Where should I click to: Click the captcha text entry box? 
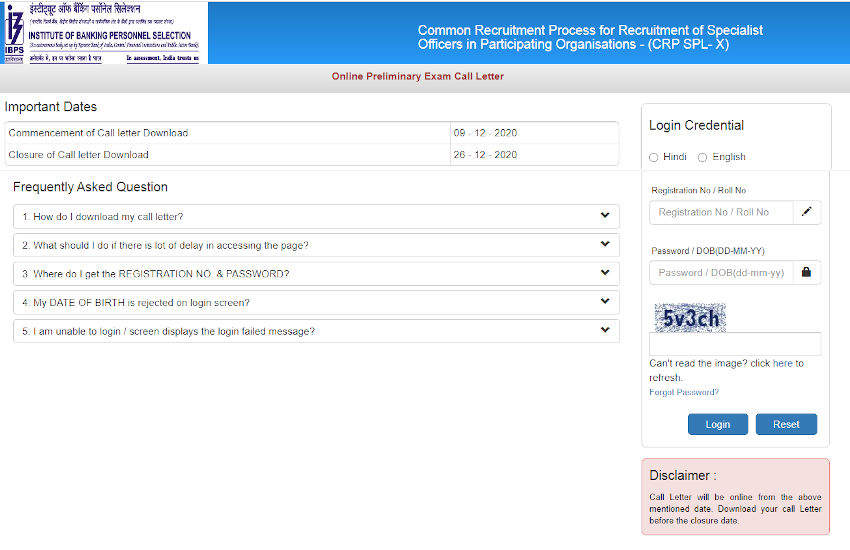coord(735,344)
